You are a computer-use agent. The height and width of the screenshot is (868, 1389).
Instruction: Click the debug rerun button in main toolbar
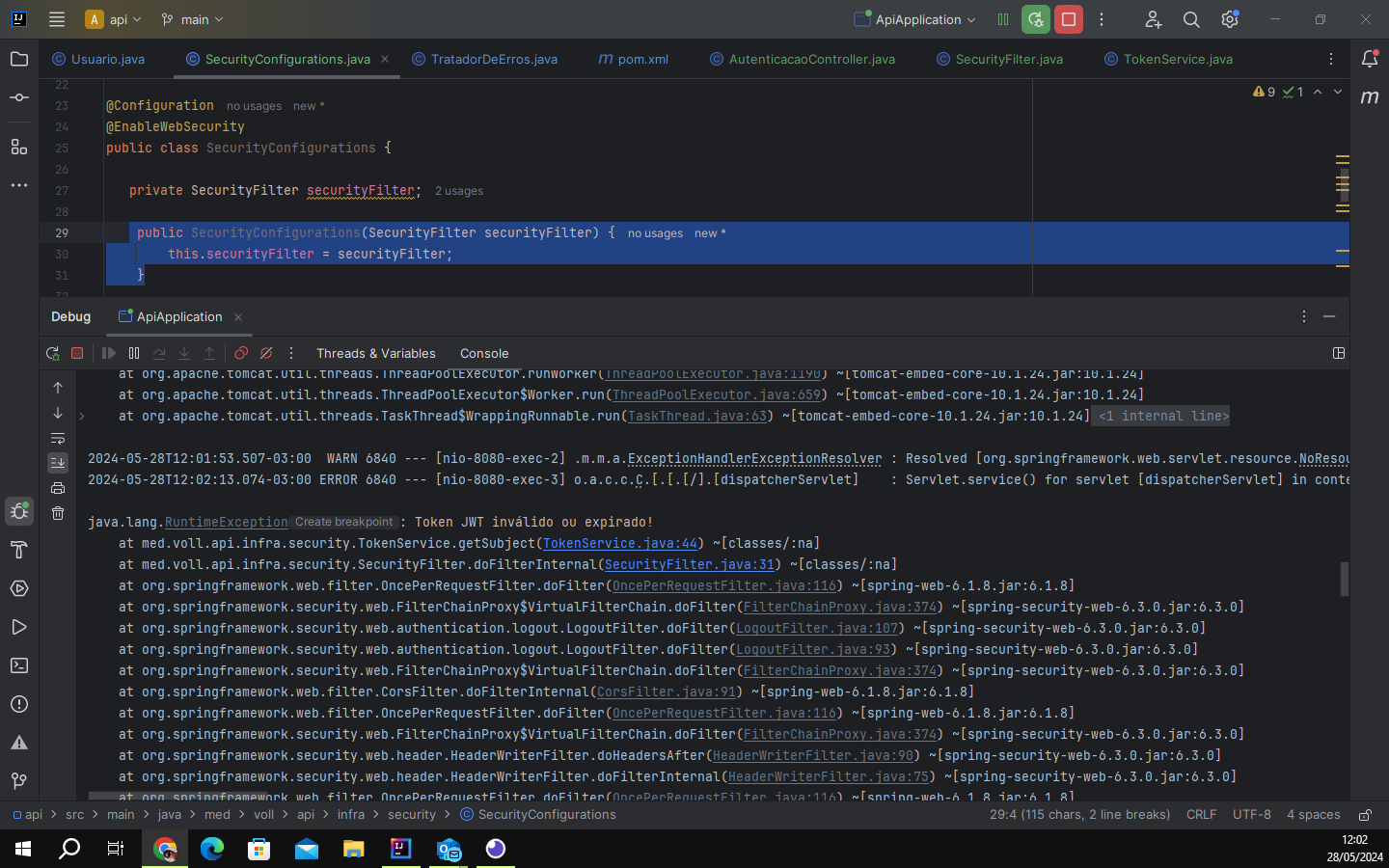coord(1036,19)
